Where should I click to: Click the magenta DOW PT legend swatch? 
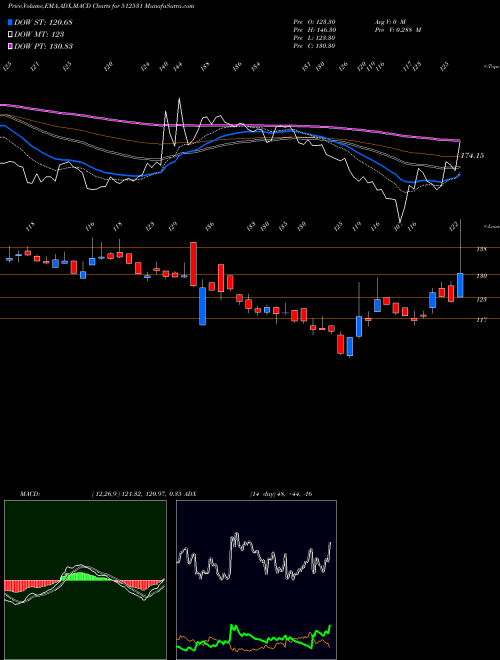(10, 46)
